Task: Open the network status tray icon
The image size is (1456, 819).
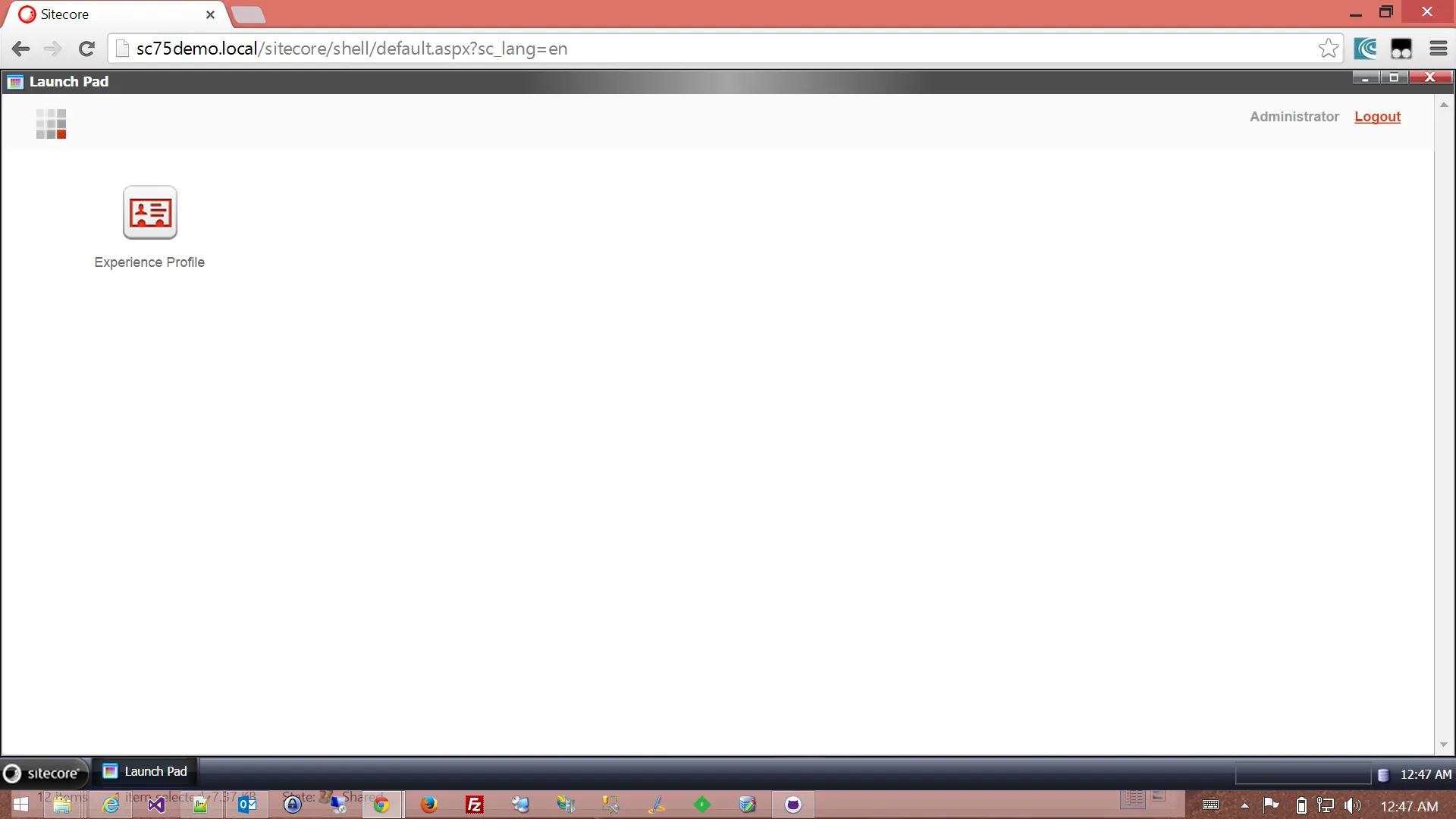Action: (x=1326, y=805)
